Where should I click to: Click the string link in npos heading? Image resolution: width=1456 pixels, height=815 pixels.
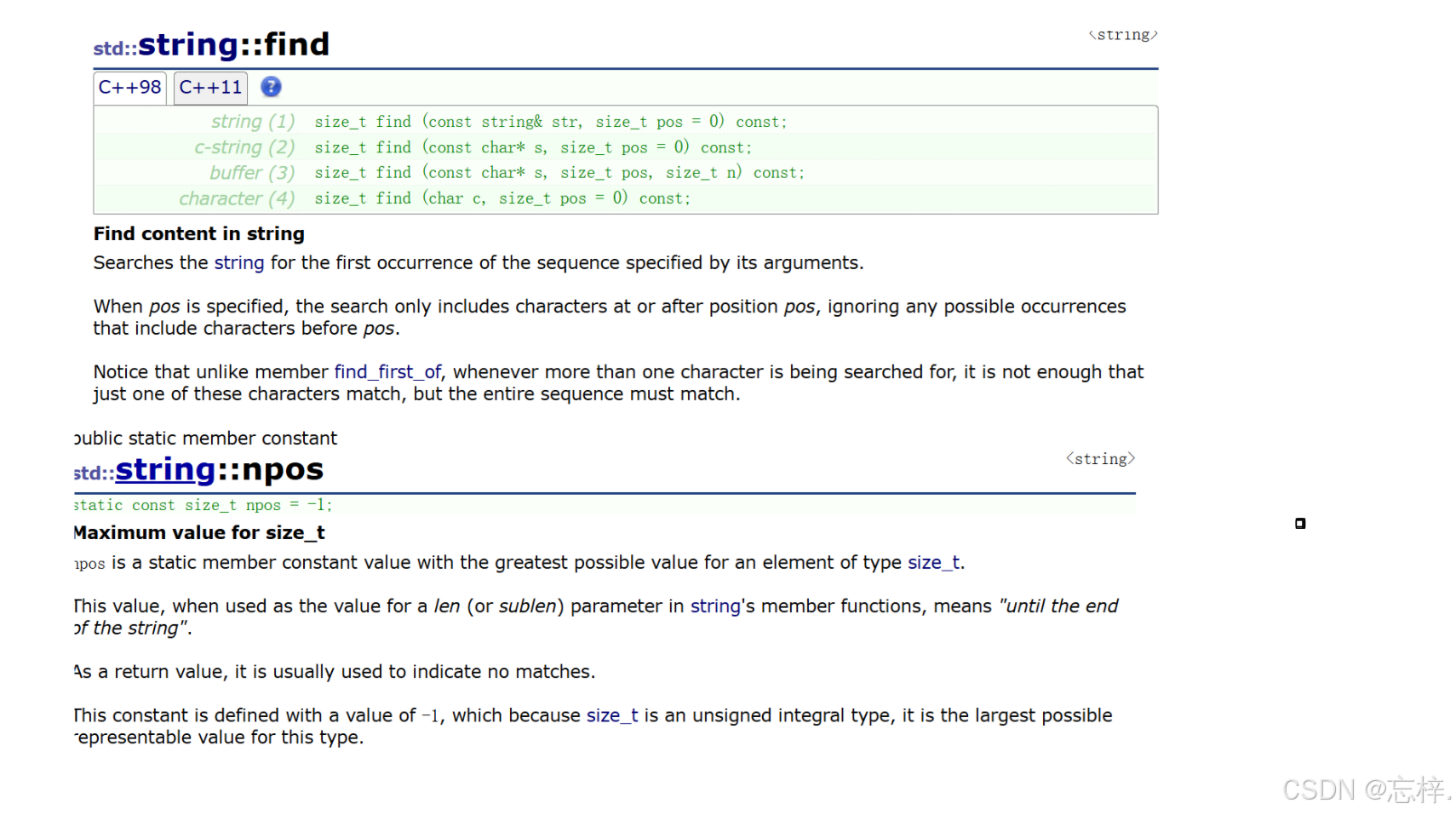[165, 469]
